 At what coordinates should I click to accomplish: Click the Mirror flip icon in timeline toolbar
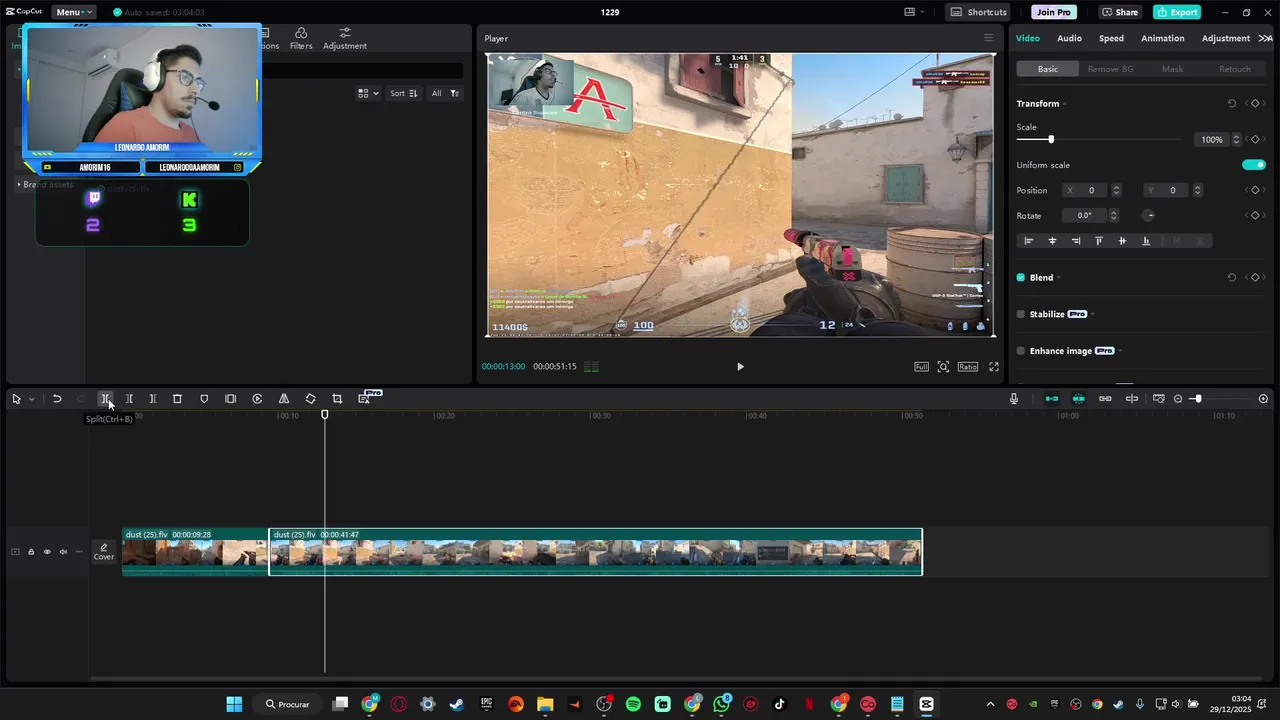(284, 399)
